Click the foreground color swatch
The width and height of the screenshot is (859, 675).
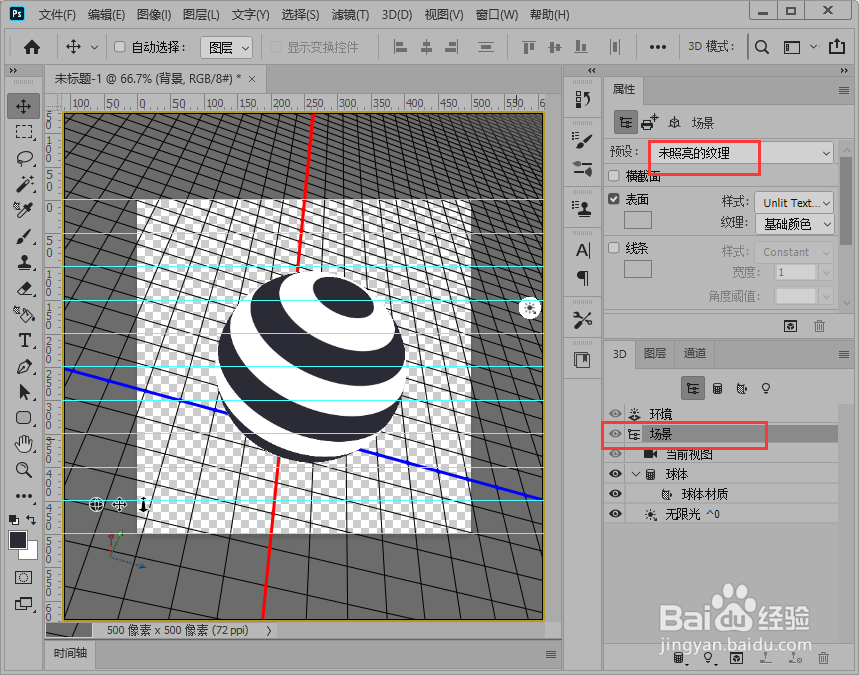coord(18,540)
